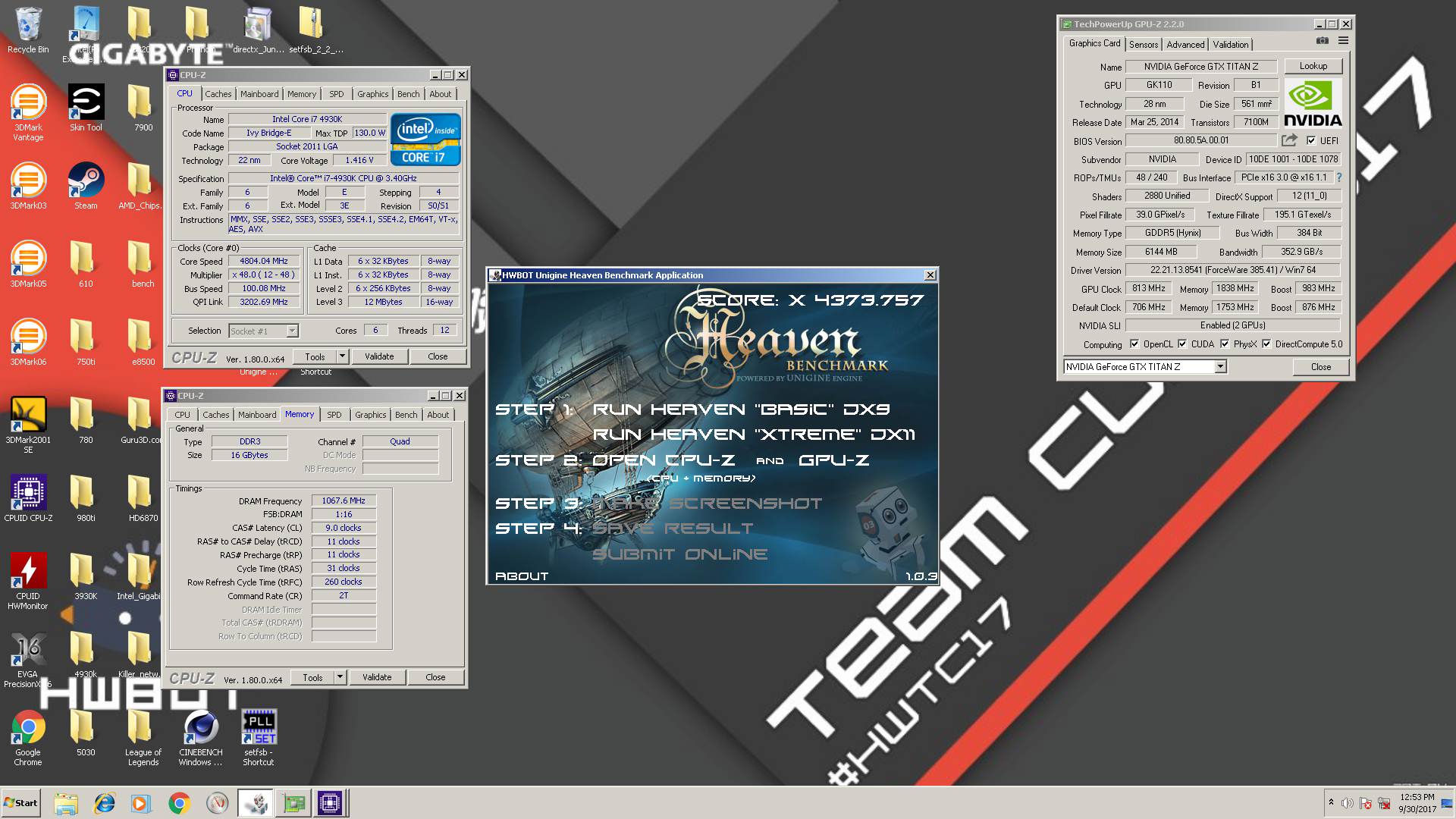Click the Lookup button in GPU-Z

(1313, 66)
